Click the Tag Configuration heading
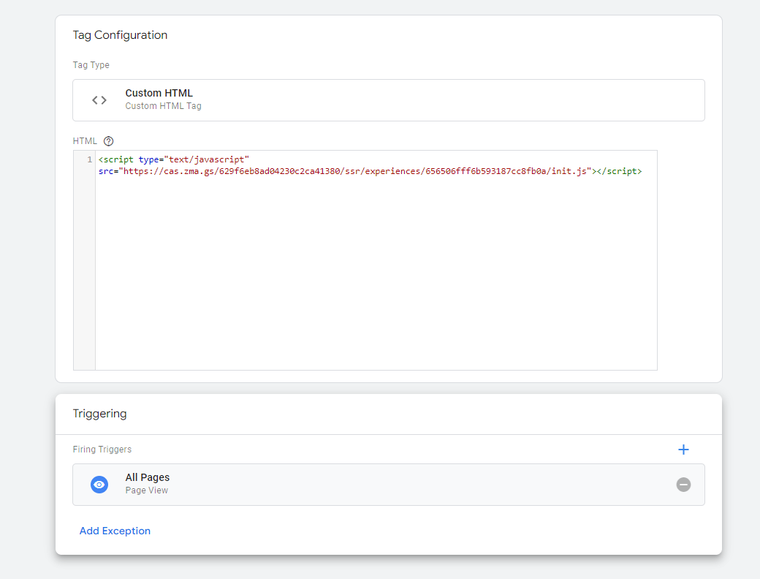This screenshot has width=760, height=579. click(120, 35)
